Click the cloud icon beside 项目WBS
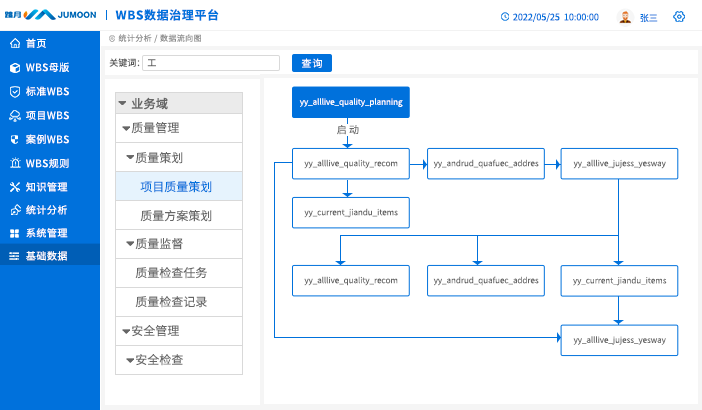The height and width of the screenshot is (410, 702). click(15, 115)
